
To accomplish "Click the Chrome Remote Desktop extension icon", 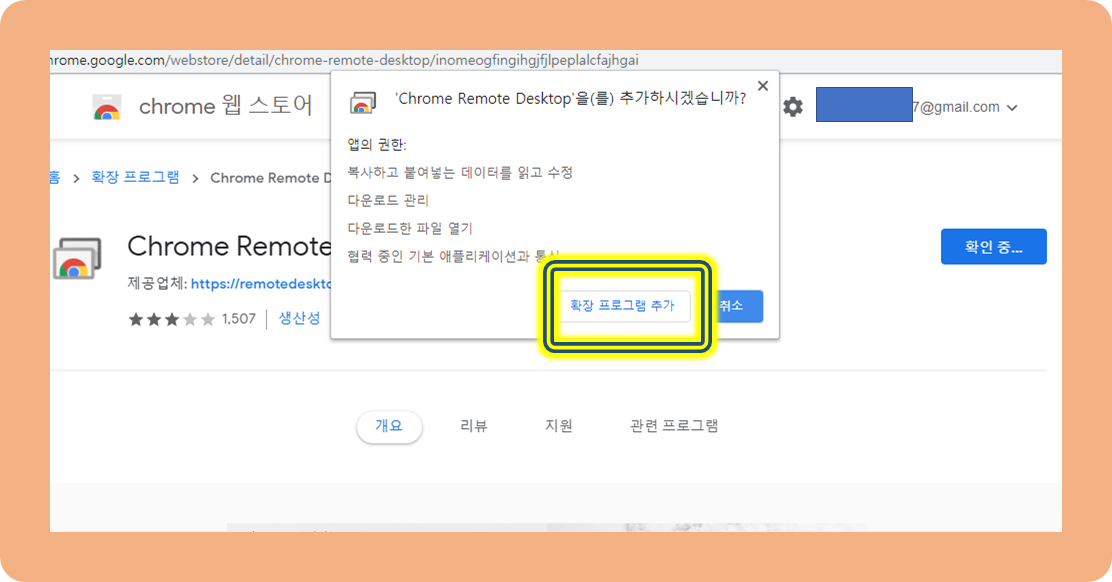I will point(77,258).
